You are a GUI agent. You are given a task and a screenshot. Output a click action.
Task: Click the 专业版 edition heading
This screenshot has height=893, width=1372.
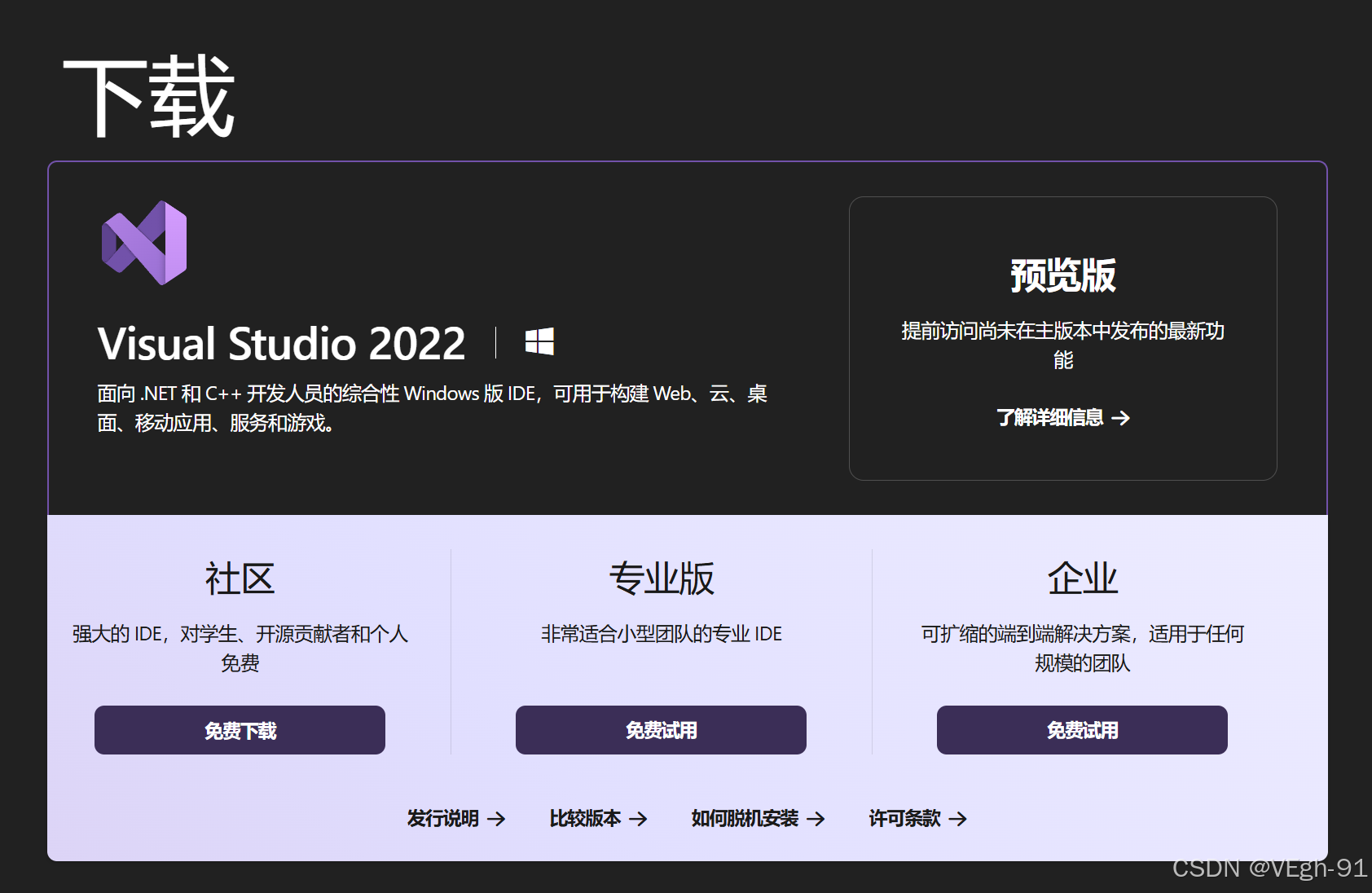[x=661, y=579]
